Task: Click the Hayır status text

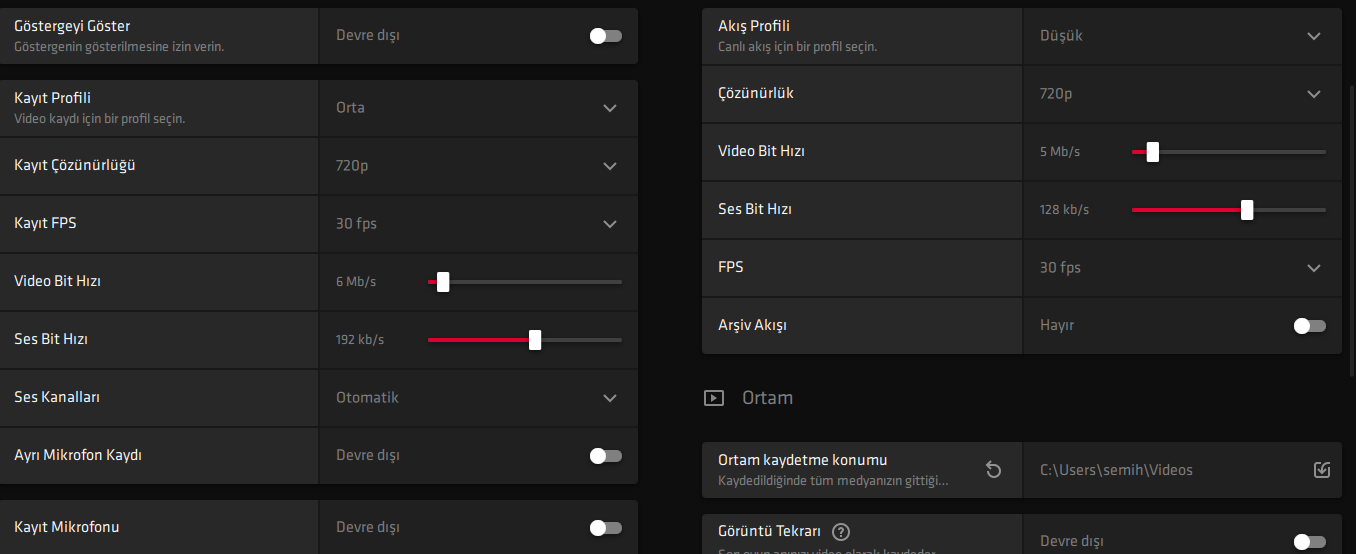Action: coord(1057,326)
